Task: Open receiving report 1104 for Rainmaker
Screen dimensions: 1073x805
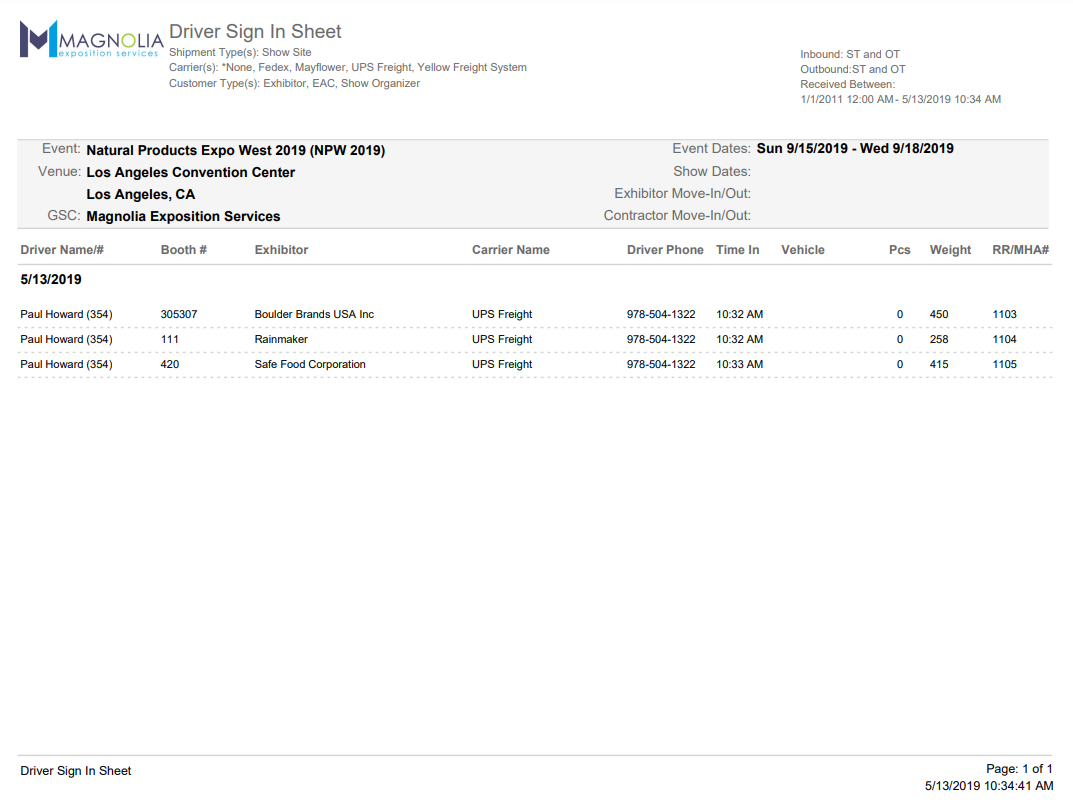Action: [x=1003, y=339]
